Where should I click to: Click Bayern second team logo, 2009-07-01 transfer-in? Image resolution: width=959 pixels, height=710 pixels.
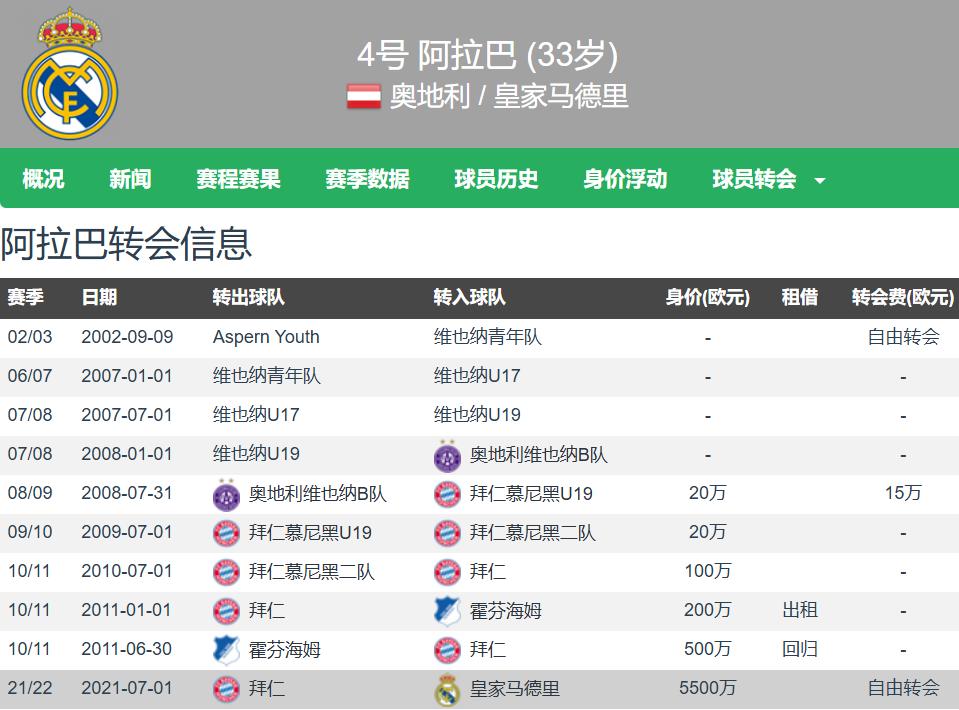pos(447,534)
